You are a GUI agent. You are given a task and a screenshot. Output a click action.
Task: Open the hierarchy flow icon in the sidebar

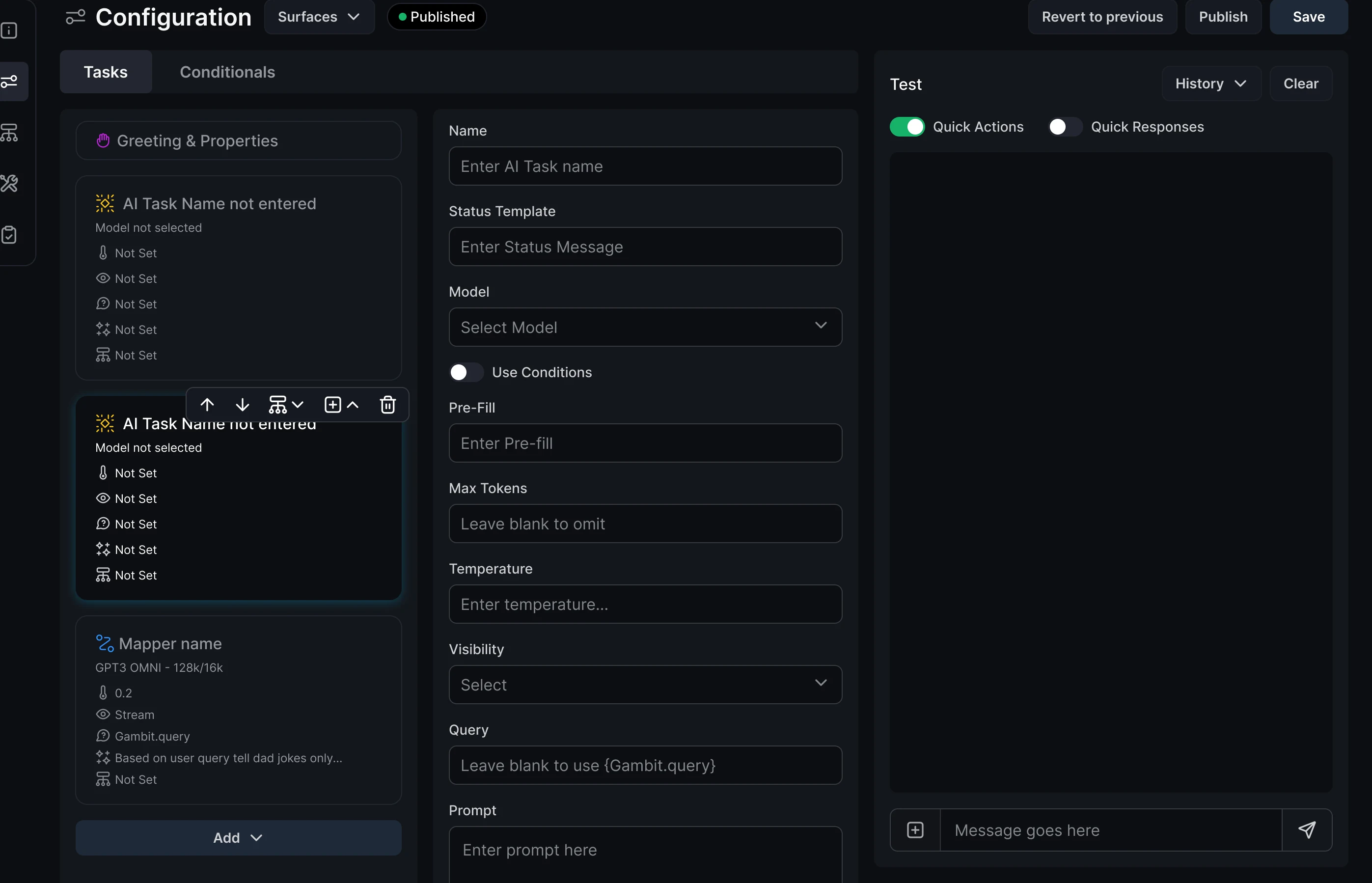9,133
